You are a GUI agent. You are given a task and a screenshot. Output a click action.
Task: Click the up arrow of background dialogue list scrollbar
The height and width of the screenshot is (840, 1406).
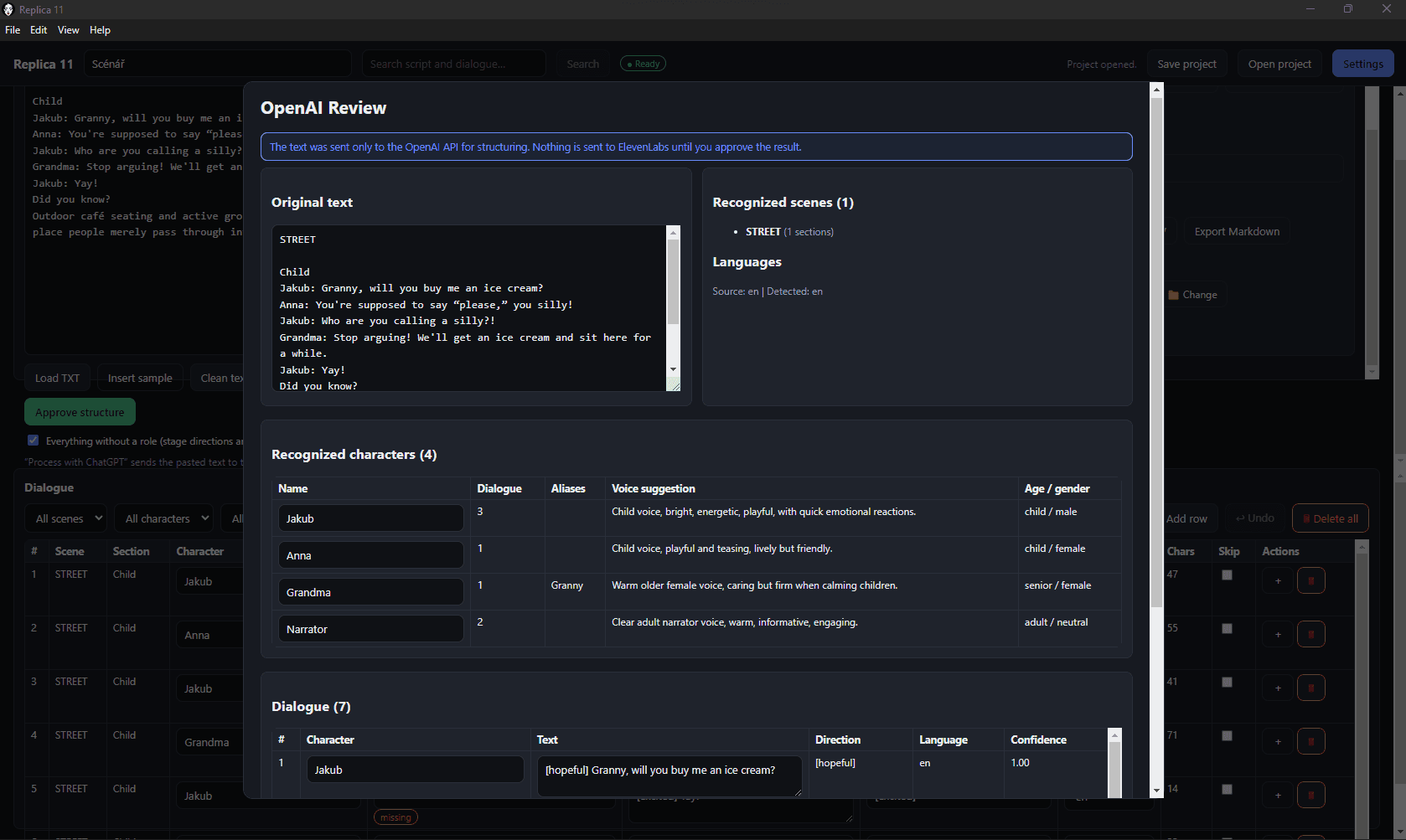tap(1362, 547)
